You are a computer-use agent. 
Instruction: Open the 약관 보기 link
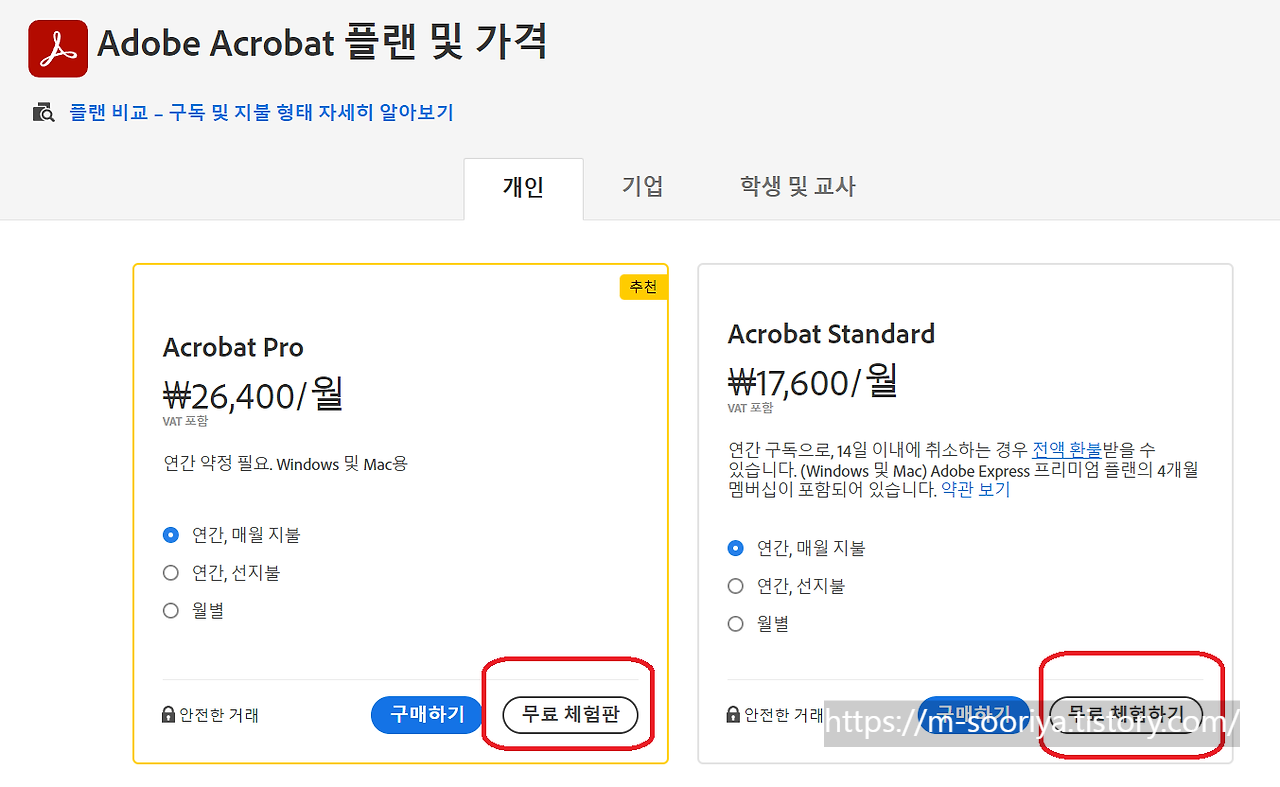coord(976,490)
